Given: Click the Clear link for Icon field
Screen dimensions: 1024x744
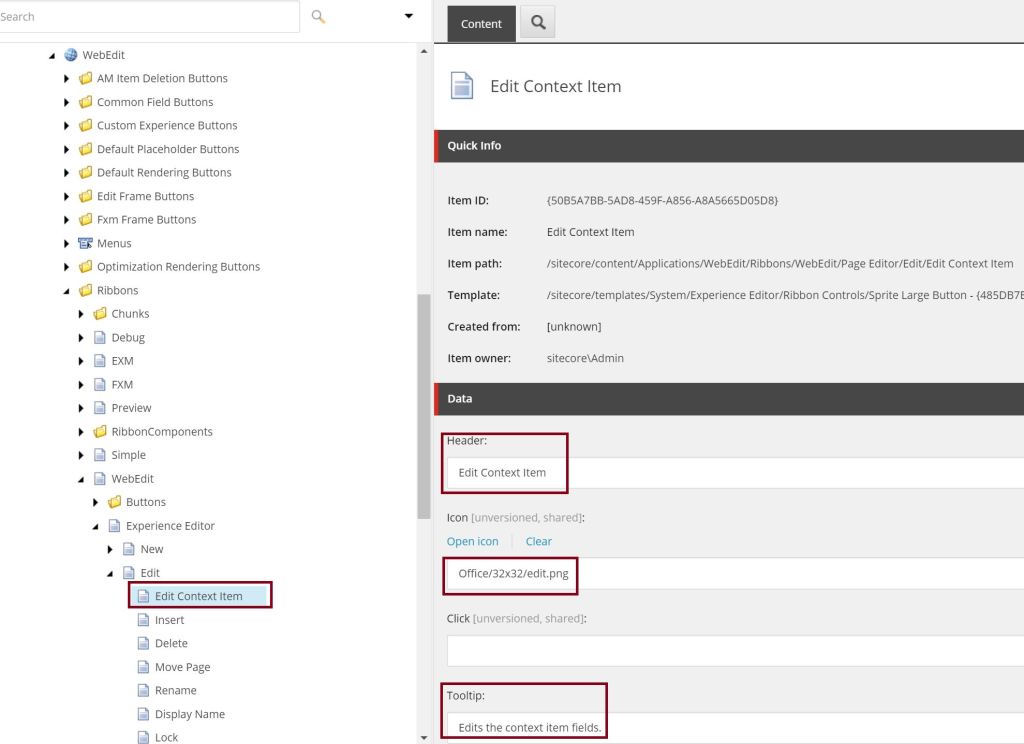Looking at the screenshot, I should [x=538, y=541].
